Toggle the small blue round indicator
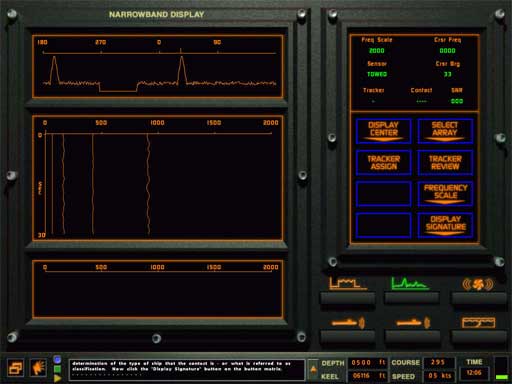The image size is (512, 384). 57,359
